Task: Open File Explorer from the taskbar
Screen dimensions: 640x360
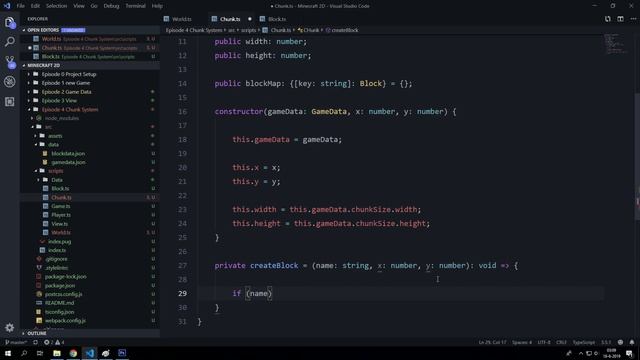Action: pos(57,353)
